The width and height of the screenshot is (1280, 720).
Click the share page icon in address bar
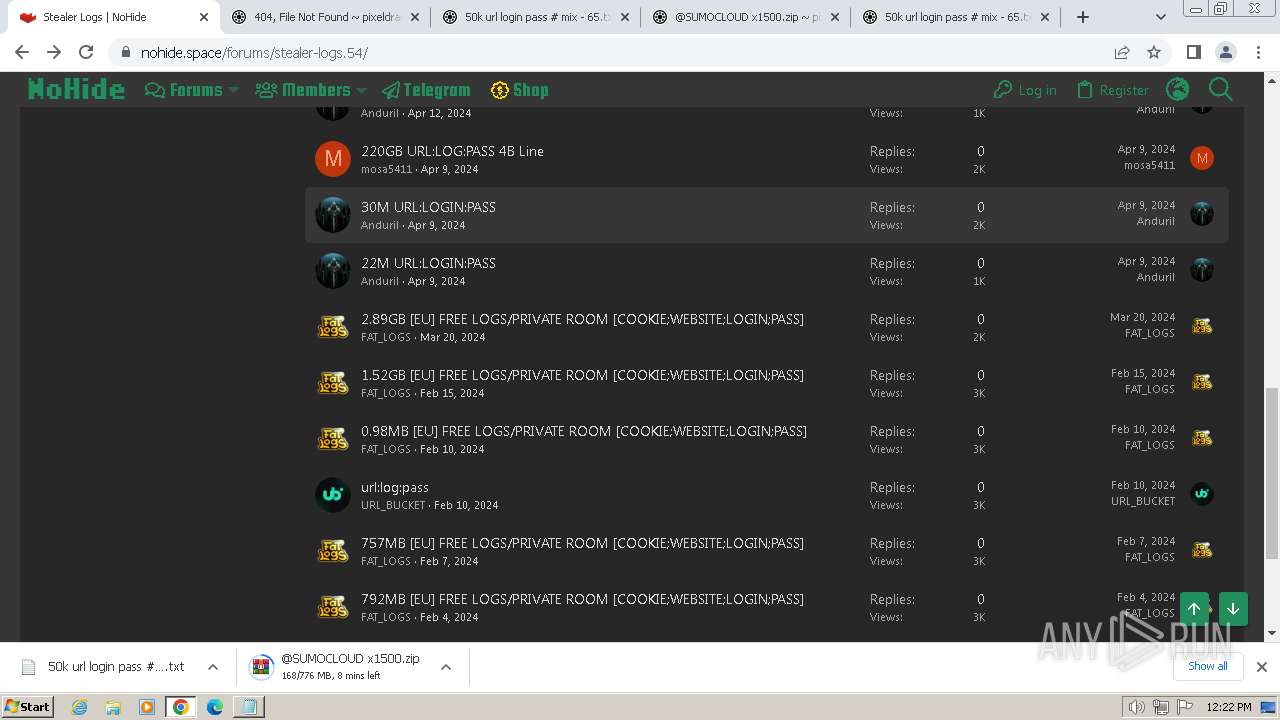[1122, 53]
